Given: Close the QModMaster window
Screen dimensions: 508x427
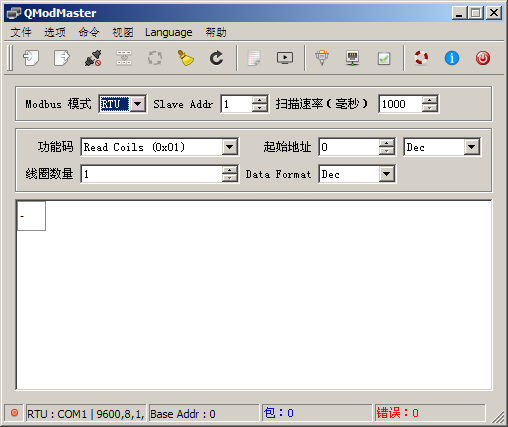Looking at the screenshot, I should [x=494, y=13].
